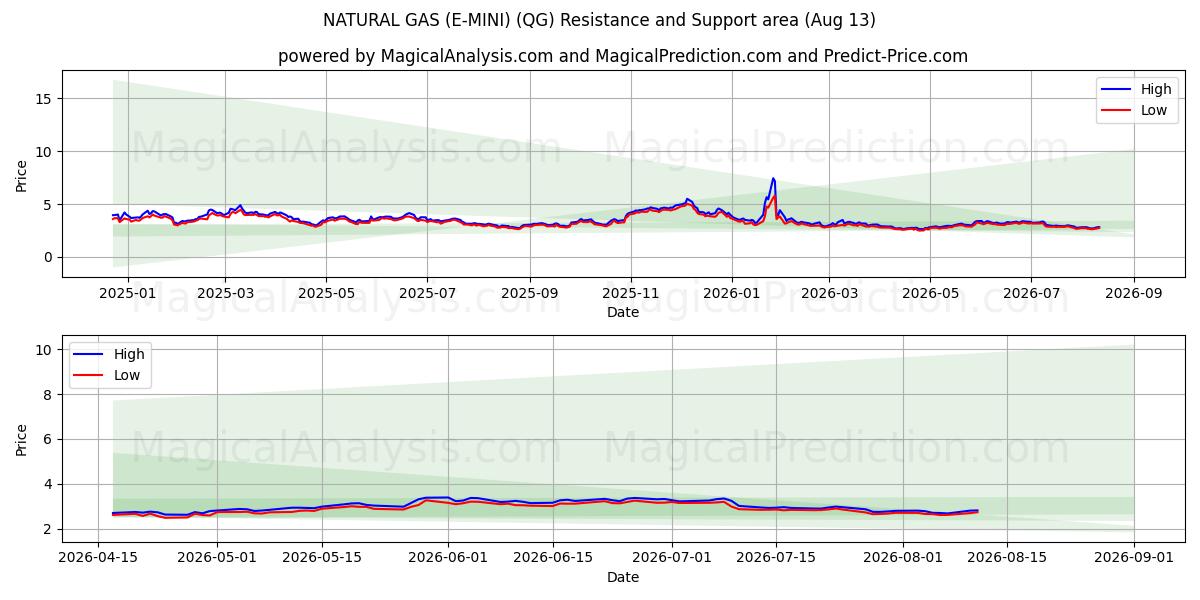
Task: Click the 2026-04-15 tick label on bottom chart
Action: [98, 558]
